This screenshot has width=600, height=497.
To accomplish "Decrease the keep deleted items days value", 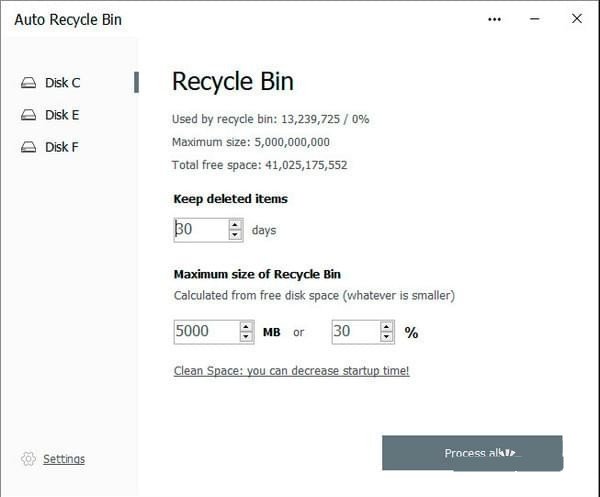I will tap(235, 235).
